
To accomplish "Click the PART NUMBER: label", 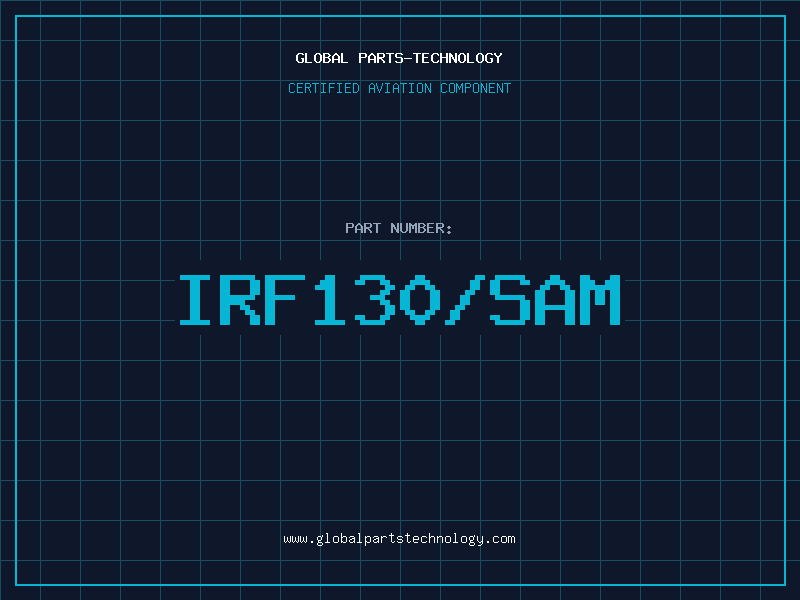I will (x=399, y=228).
